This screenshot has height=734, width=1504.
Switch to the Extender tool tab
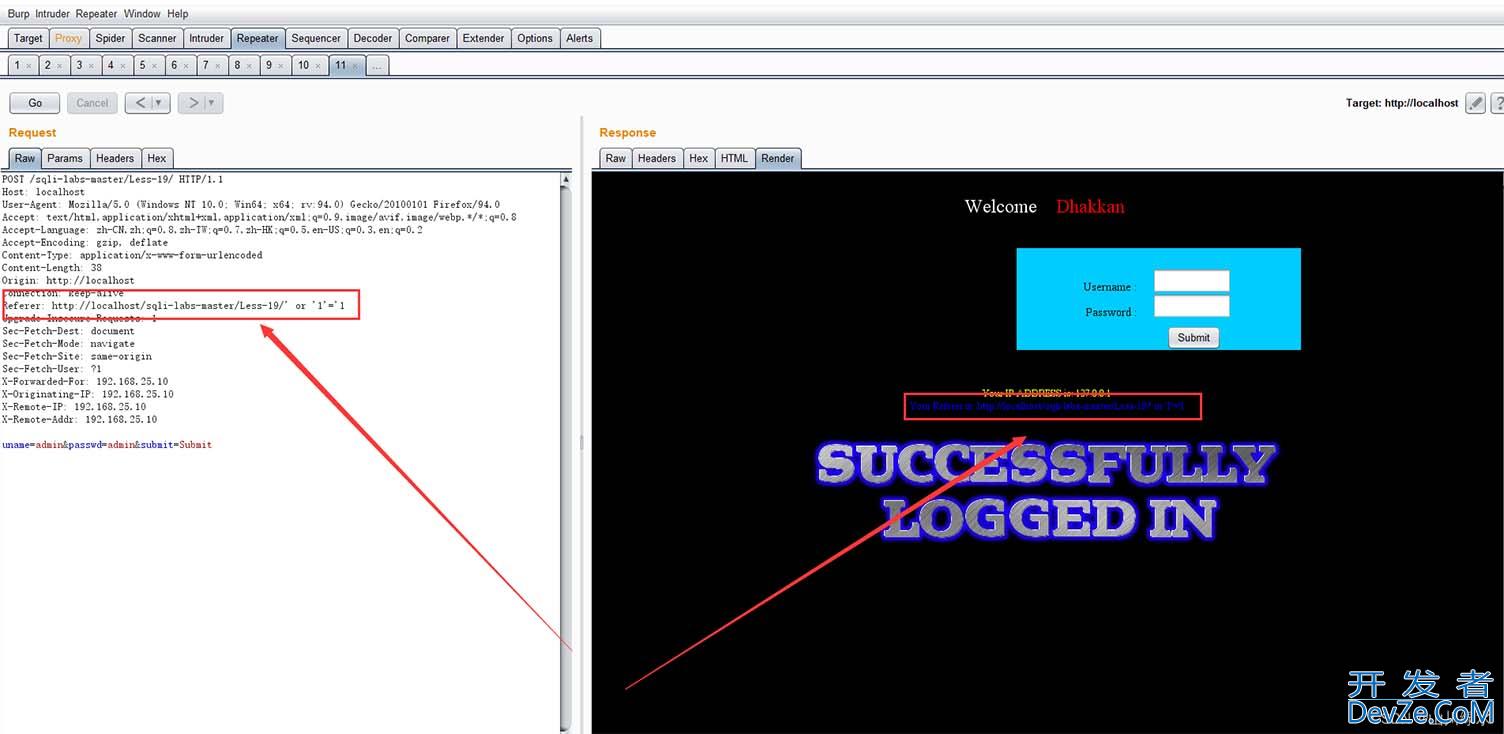[483, 38]
